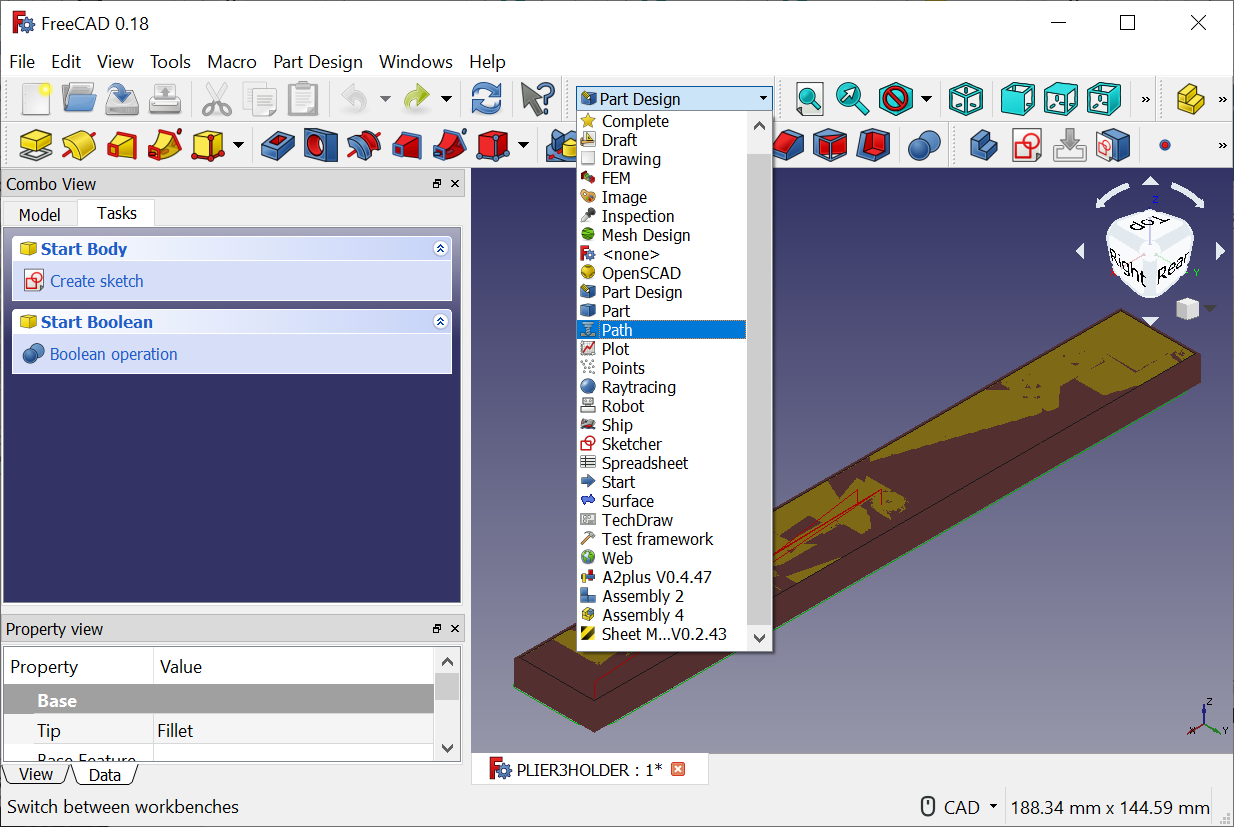Select FEM in the workbench list
This screenshot has width=1234, height=827.
(661, 178)
